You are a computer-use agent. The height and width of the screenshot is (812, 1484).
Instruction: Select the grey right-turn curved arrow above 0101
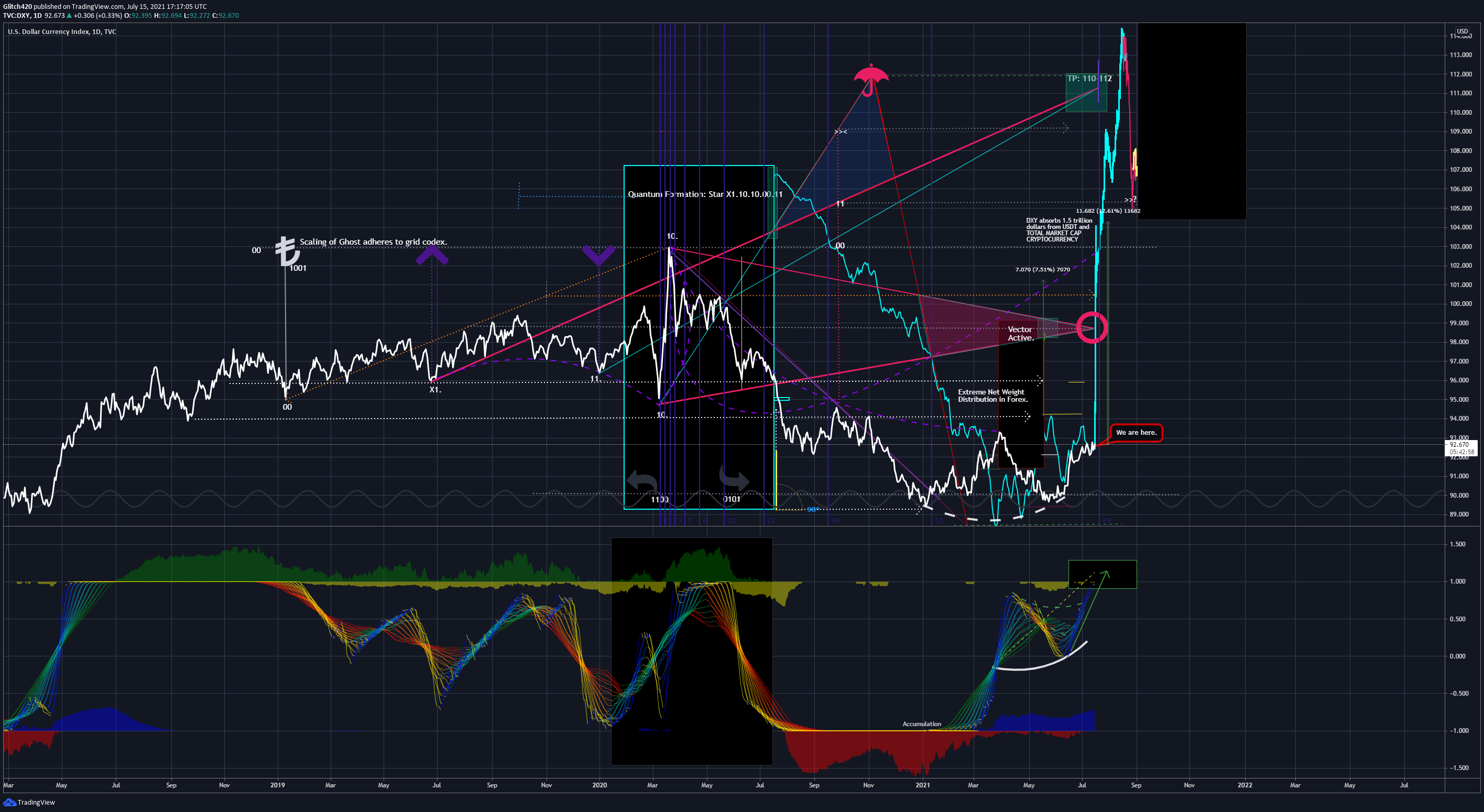click(734, 477)
